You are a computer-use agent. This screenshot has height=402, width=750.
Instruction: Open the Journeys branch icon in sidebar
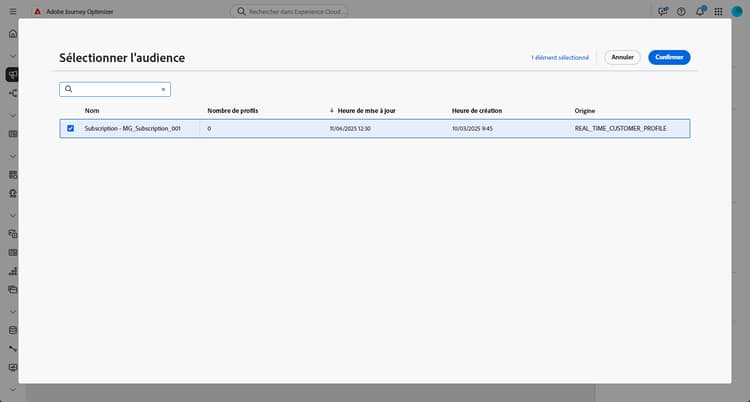13,93
